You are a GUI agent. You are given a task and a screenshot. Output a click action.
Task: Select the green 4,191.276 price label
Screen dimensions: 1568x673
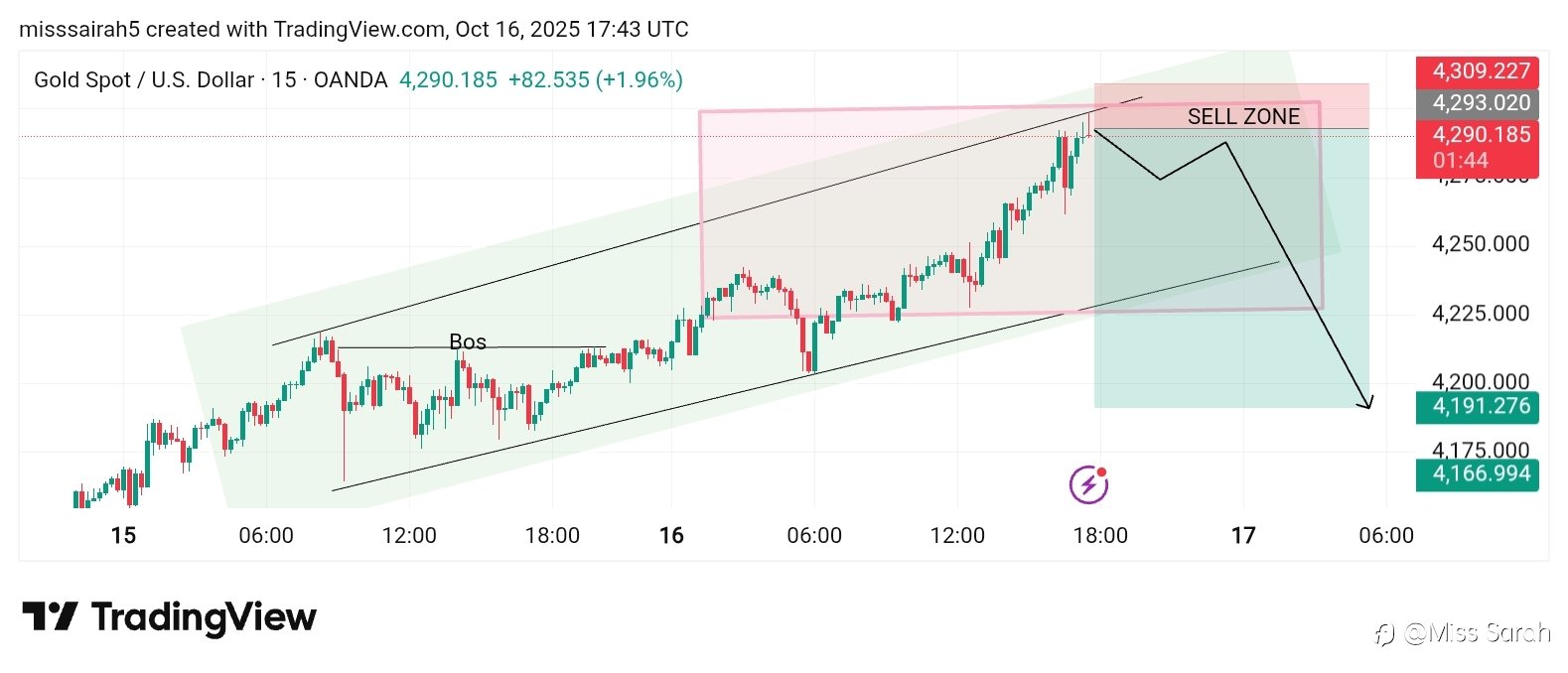pyautogui.click(x=1480, y=406)
